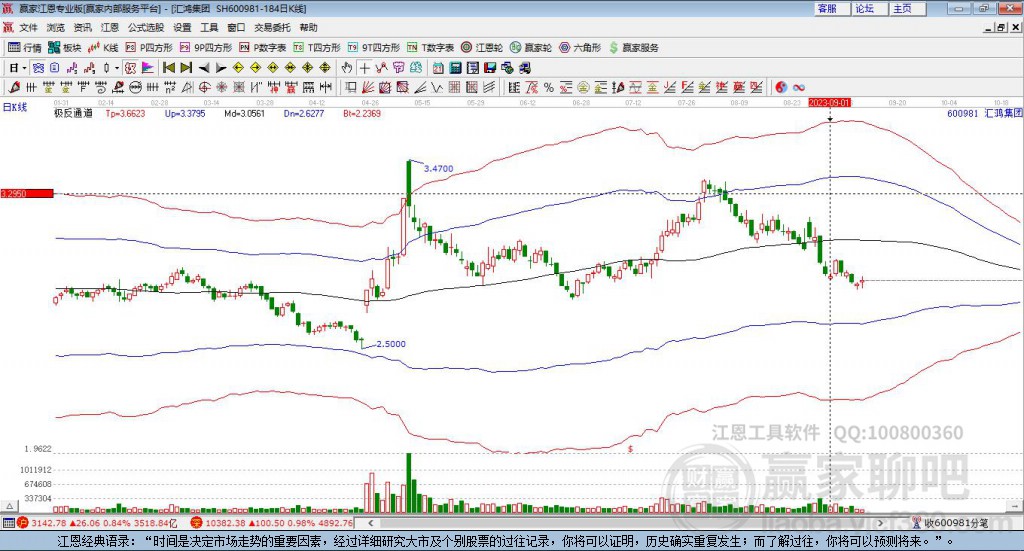The width and height of the screenshot is (1024, 551).
Task: Click the red 3.2950 price level tag
Action: click(x=27, y=194)
